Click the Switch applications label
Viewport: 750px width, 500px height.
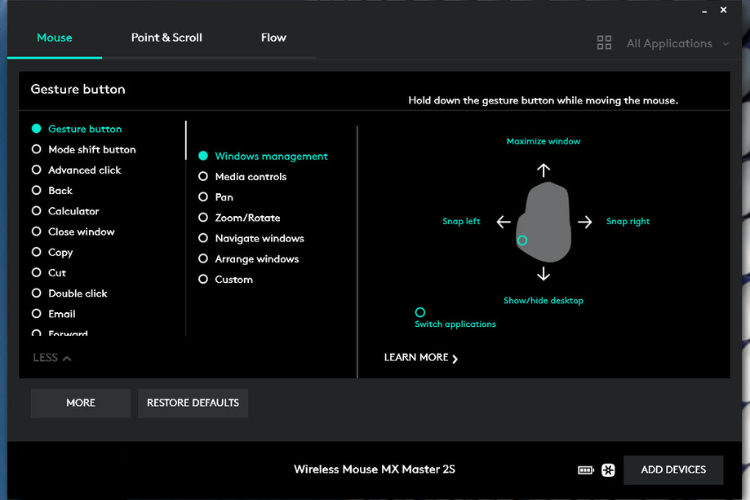click(x=455, y=324)
